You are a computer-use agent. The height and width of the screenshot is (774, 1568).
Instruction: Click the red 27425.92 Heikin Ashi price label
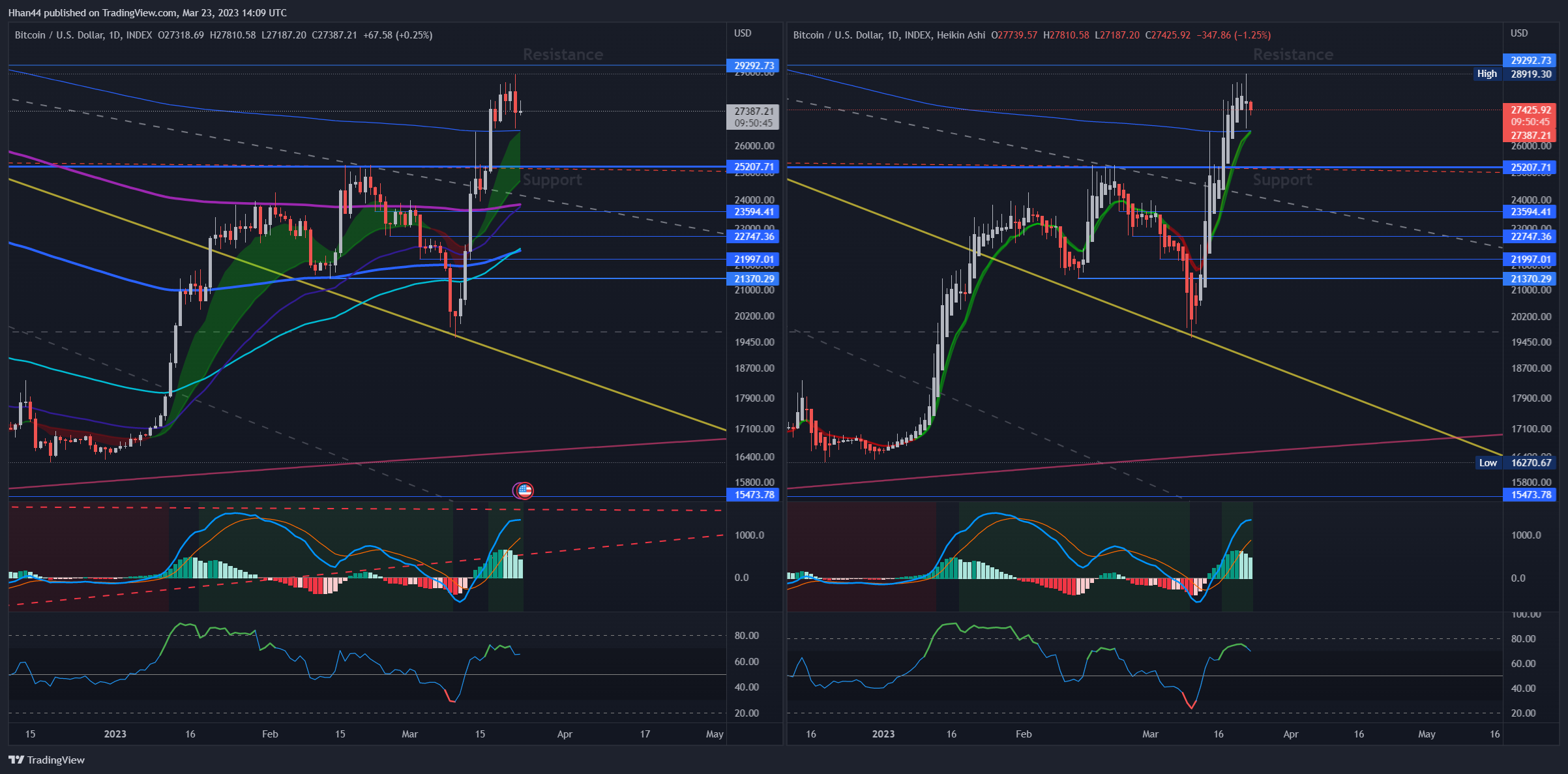(1530, 110)
